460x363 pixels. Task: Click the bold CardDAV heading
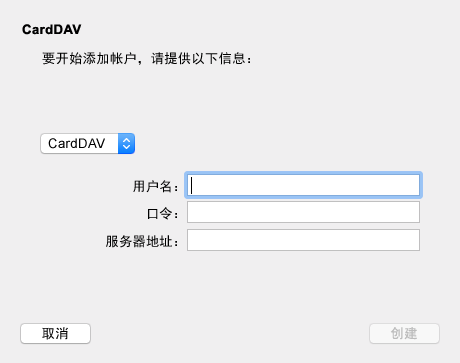click(52, 29)
